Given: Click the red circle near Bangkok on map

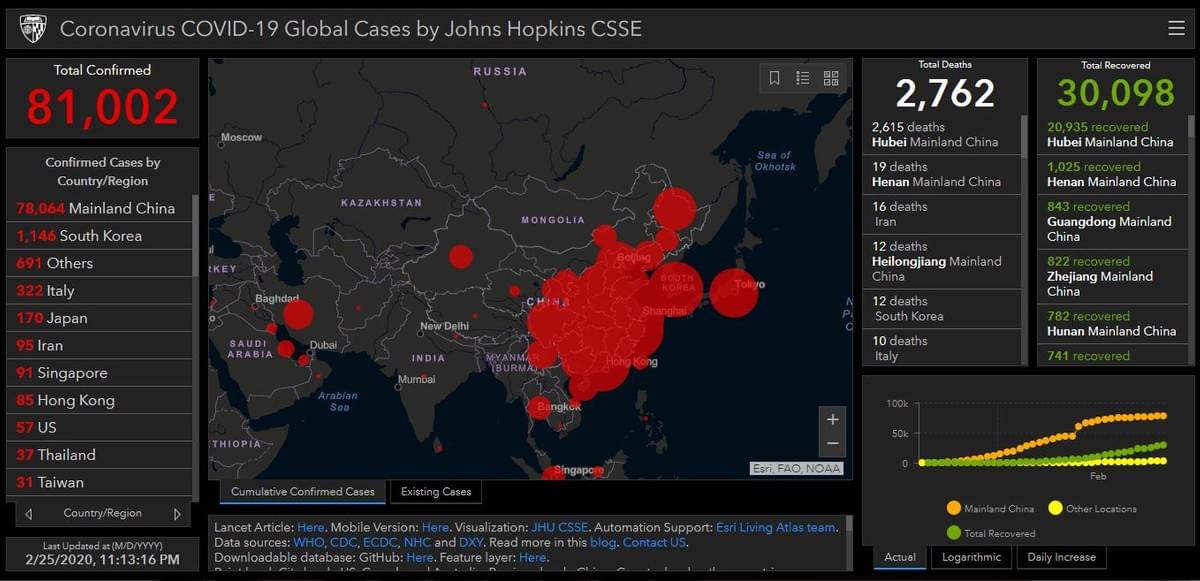Looking at the screenshot, I should (540, 407).
